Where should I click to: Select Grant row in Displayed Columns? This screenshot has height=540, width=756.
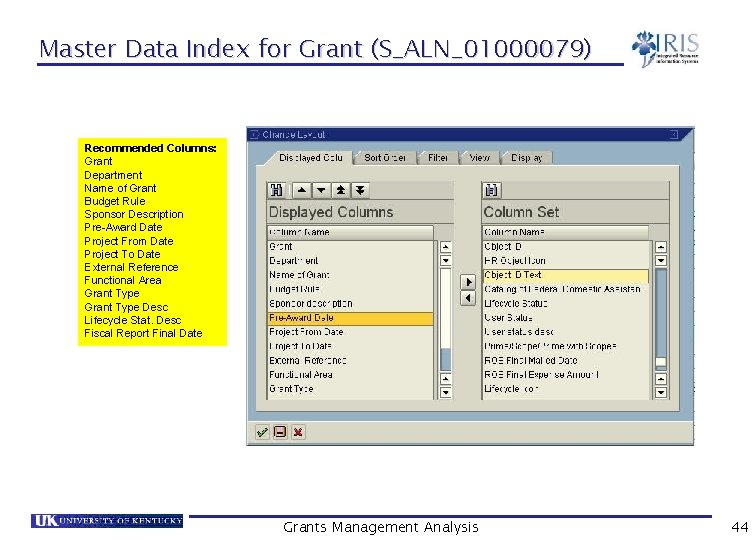coord(351,246)
